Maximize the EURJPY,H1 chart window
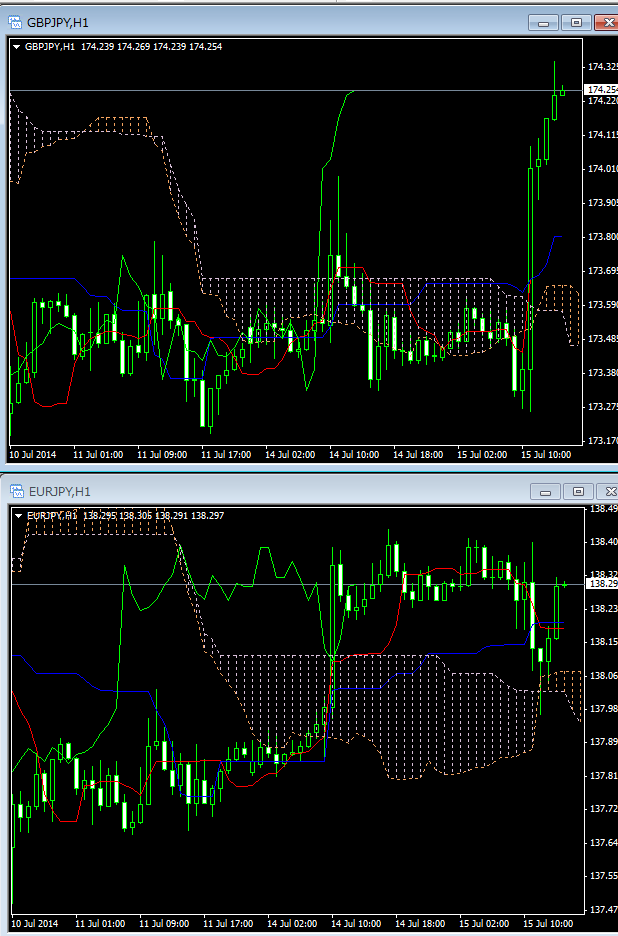Viewport: 618px width, 936px height. click(578, 491)
